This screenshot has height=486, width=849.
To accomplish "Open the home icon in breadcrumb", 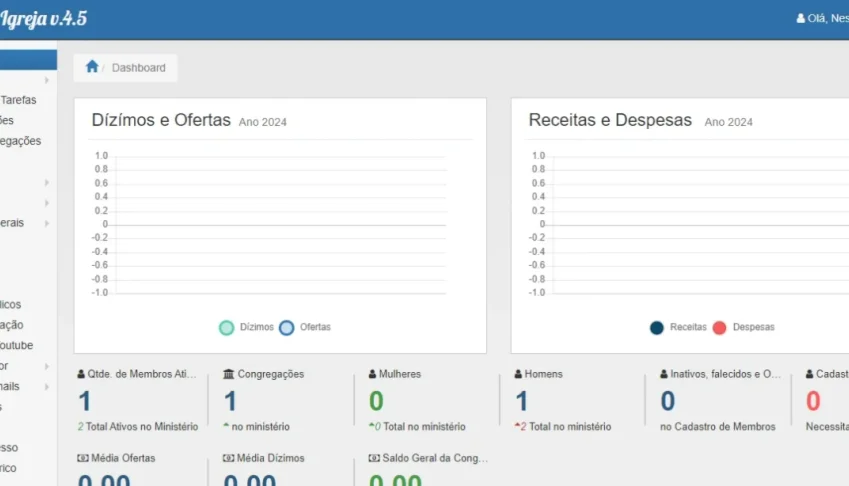I will point(92,67).
